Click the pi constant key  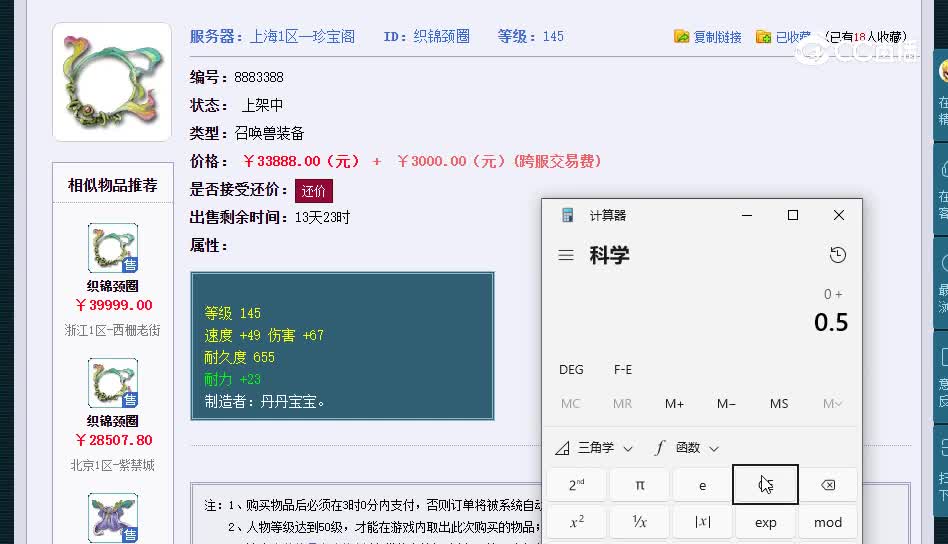640,485
